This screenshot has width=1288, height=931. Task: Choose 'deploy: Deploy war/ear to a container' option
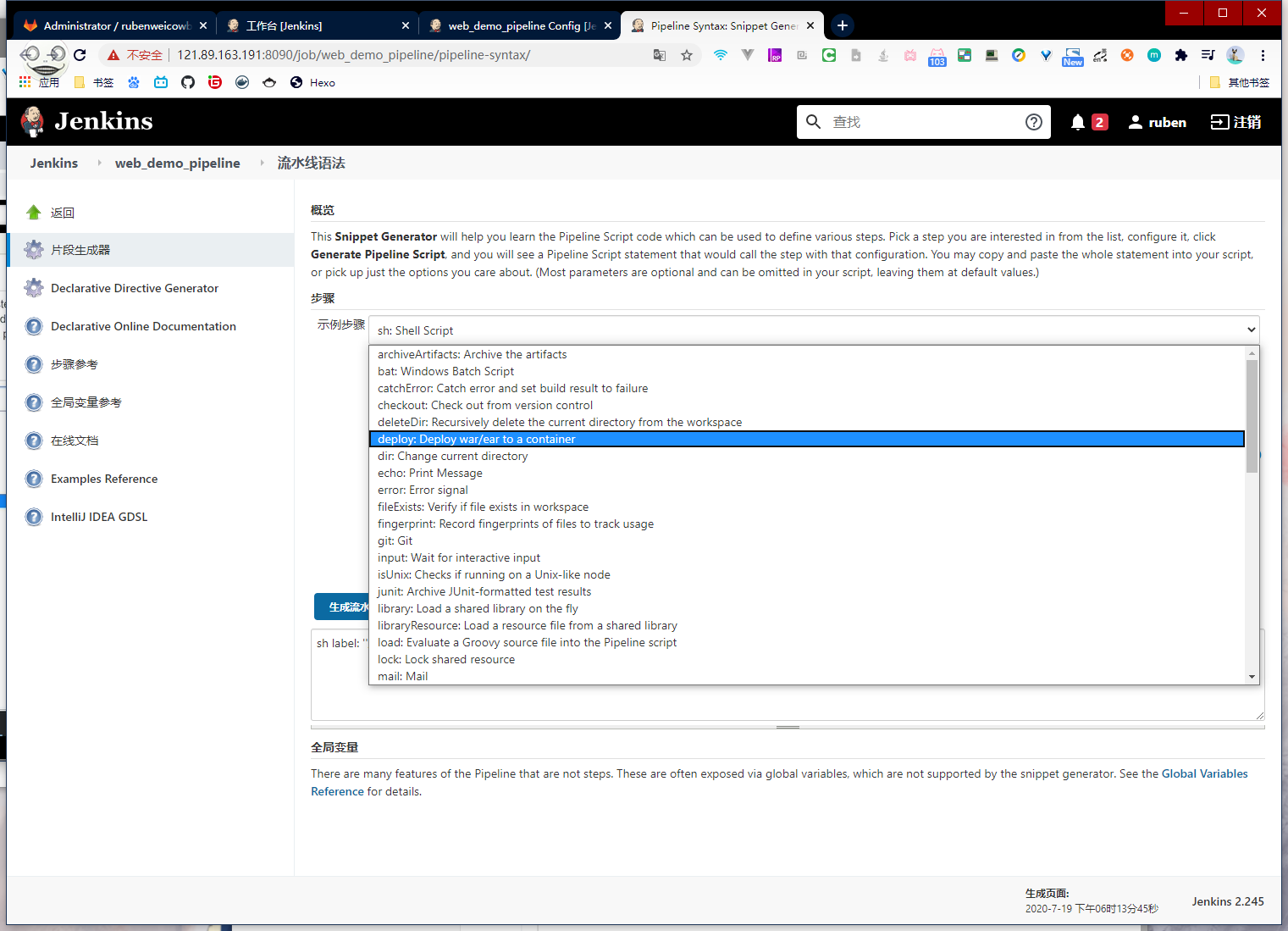coord(476,439)
